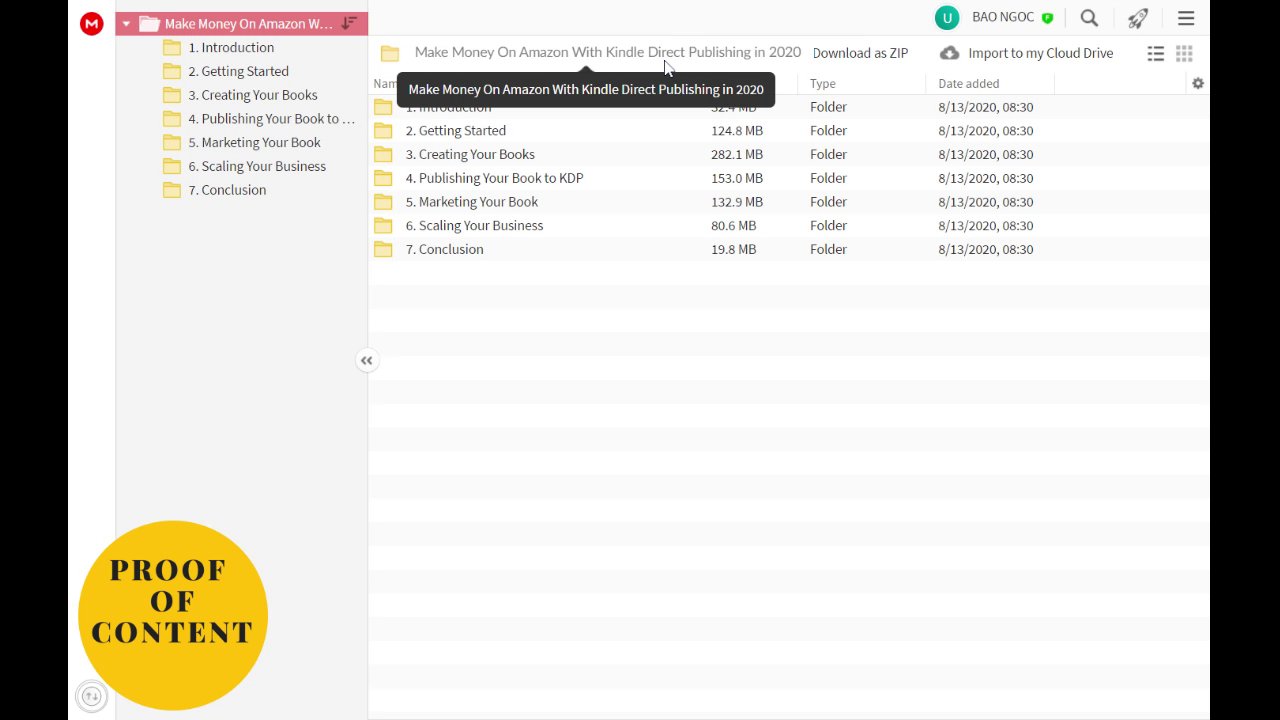
Task: Click the Folder type cell of the 1. Introduction row
Action: 828,107
